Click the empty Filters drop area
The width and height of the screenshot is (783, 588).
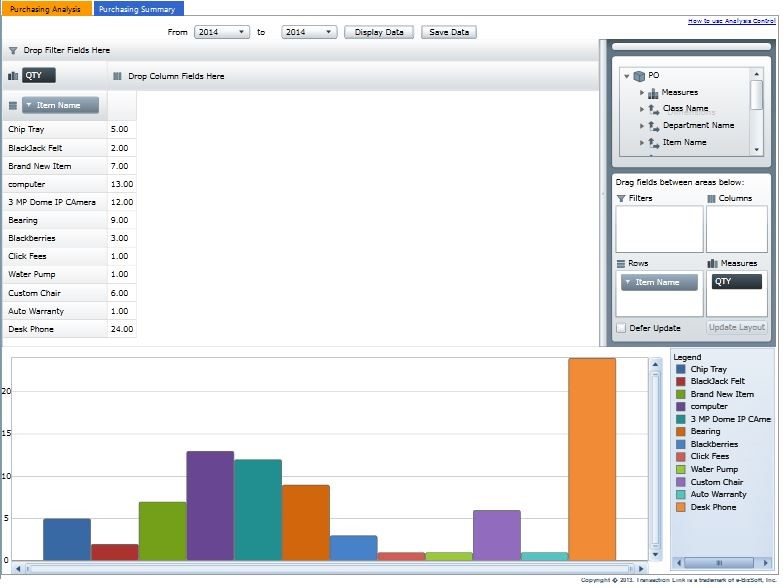click(659, 229)
